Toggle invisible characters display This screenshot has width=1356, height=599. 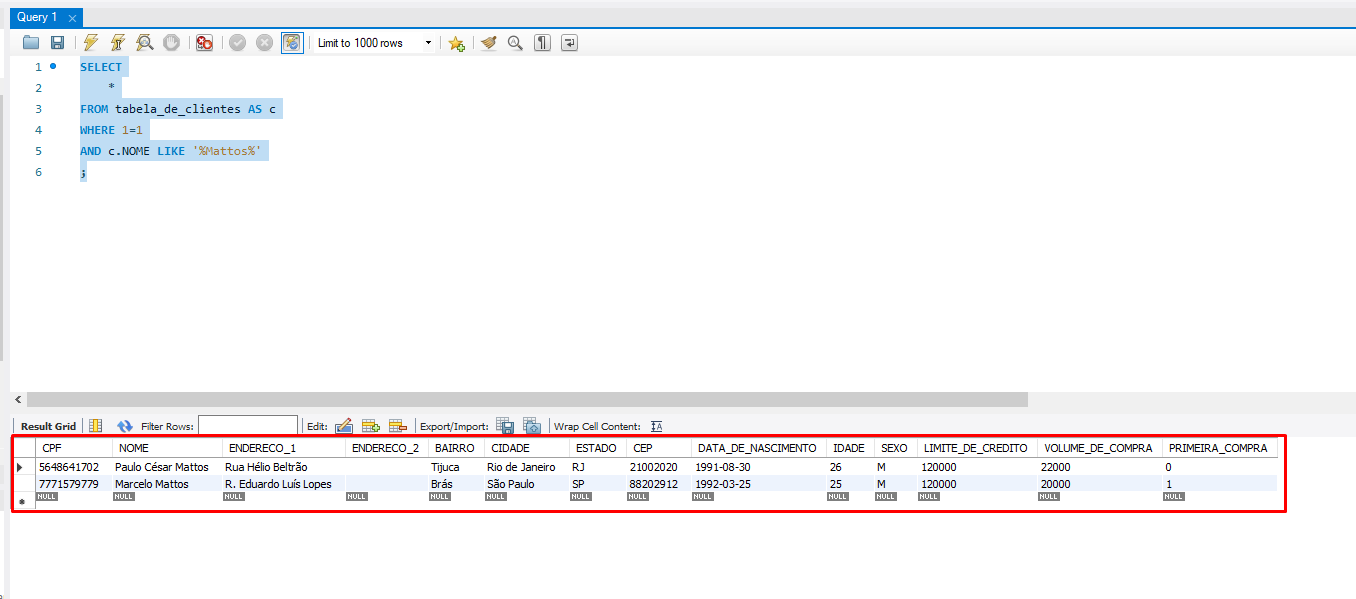542,43
